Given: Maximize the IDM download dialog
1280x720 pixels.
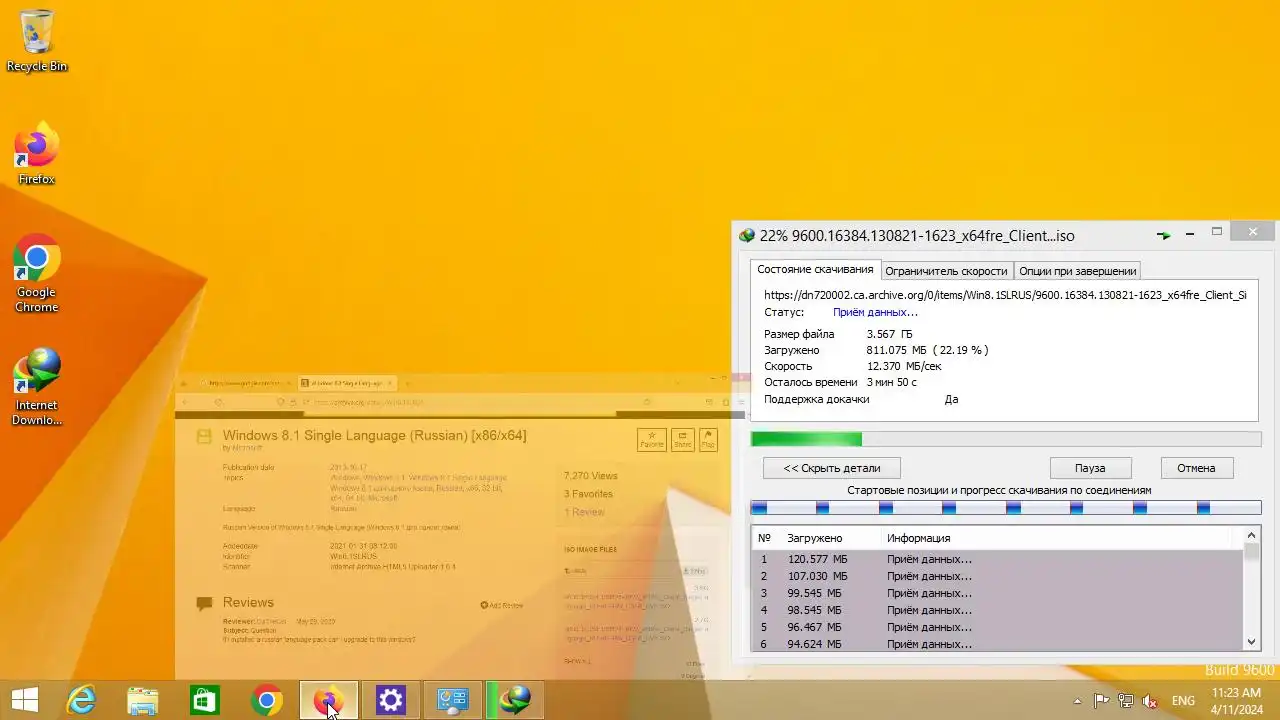Looking at the screenshot, I should pyautogui.click(x=1217, y=232).
